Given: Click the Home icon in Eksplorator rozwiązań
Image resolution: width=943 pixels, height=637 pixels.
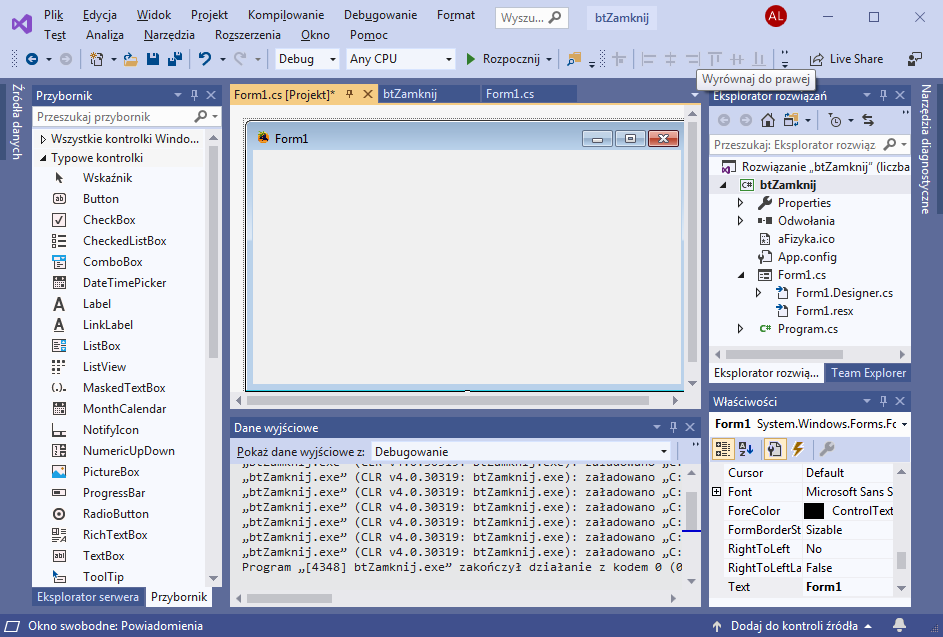Looking at the screenshot, I should 767,120.
